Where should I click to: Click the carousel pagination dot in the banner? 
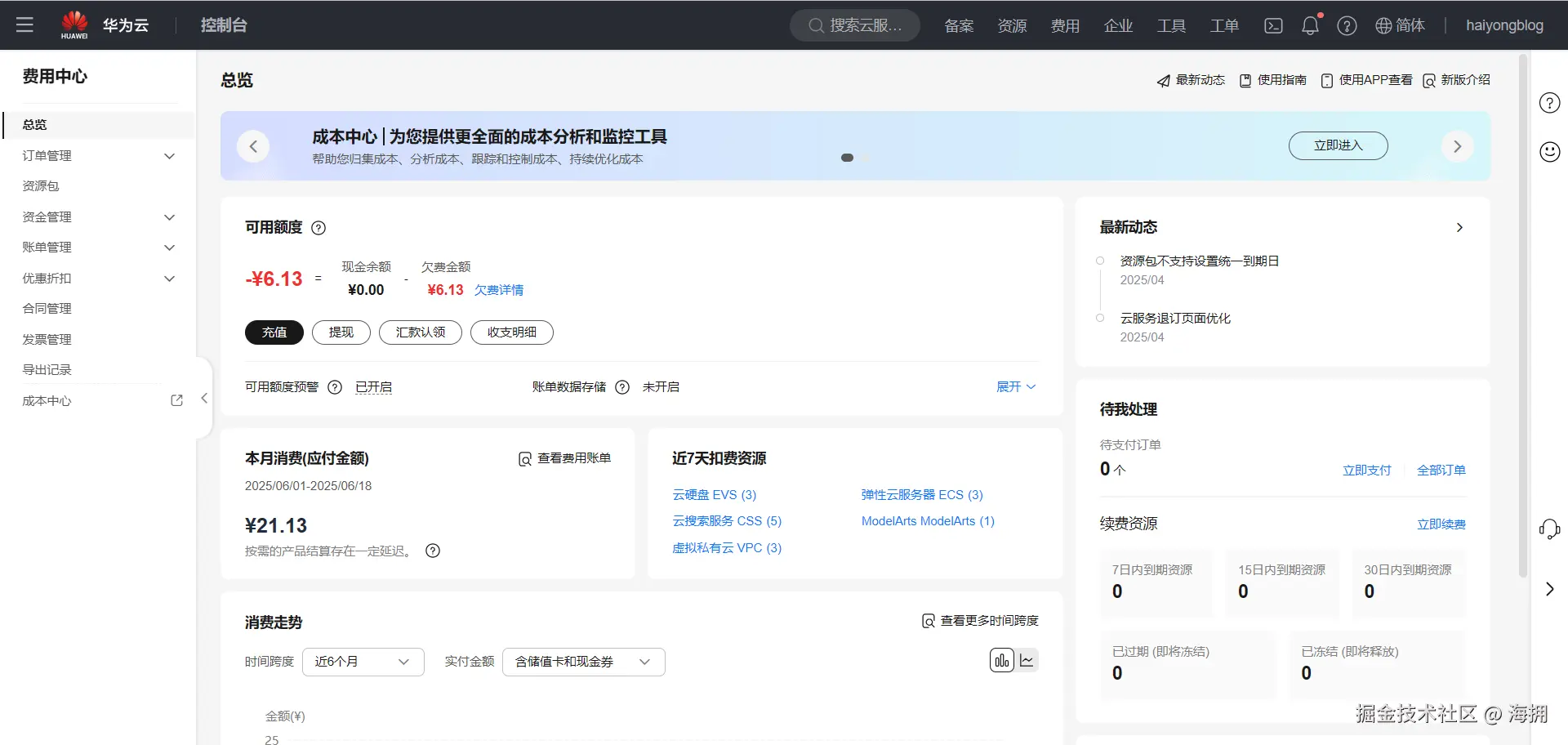click(x=846, y=158)
